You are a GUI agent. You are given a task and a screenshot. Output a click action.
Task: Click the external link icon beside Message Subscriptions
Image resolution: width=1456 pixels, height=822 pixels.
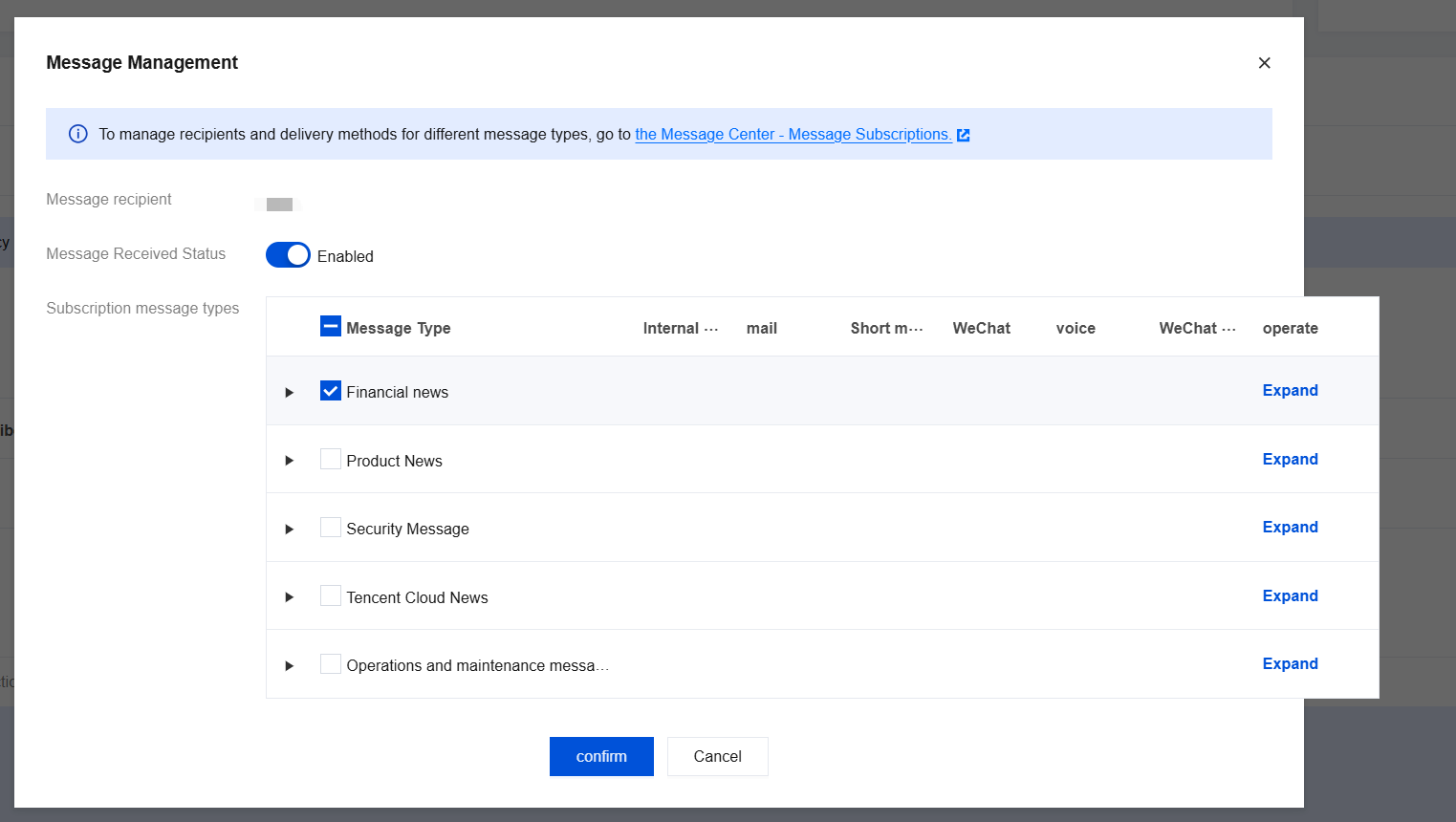964,135
